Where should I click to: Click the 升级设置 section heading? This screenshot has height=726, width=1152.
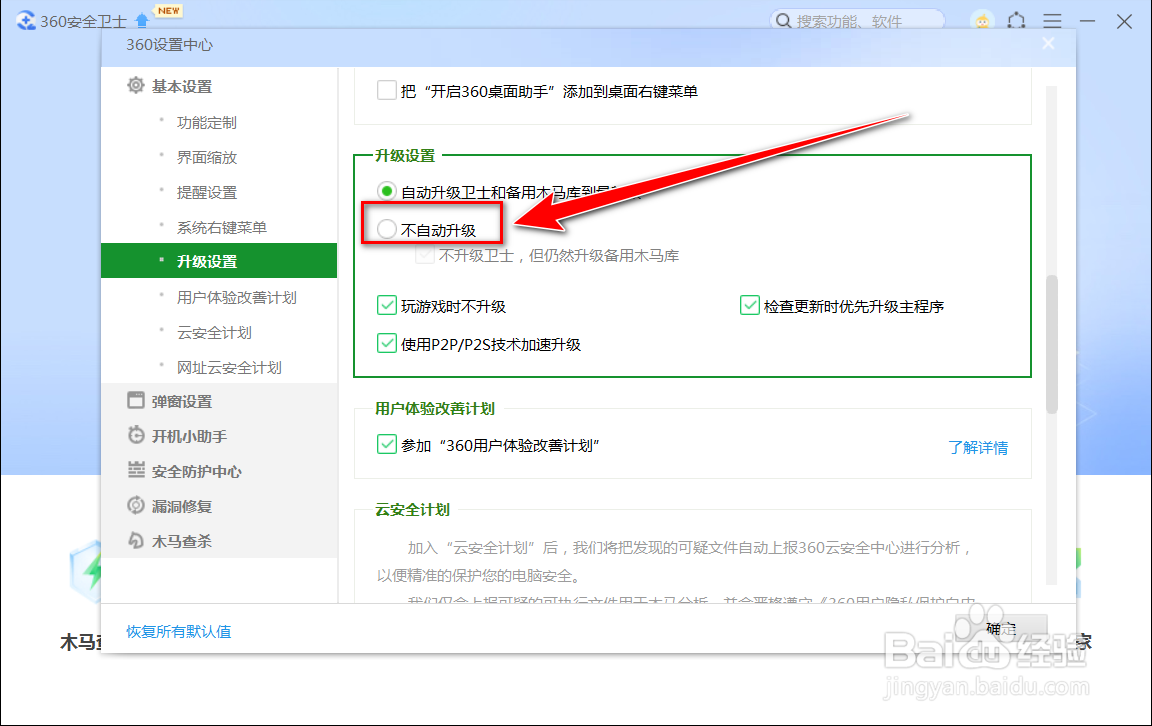click(x=405, y=156)
